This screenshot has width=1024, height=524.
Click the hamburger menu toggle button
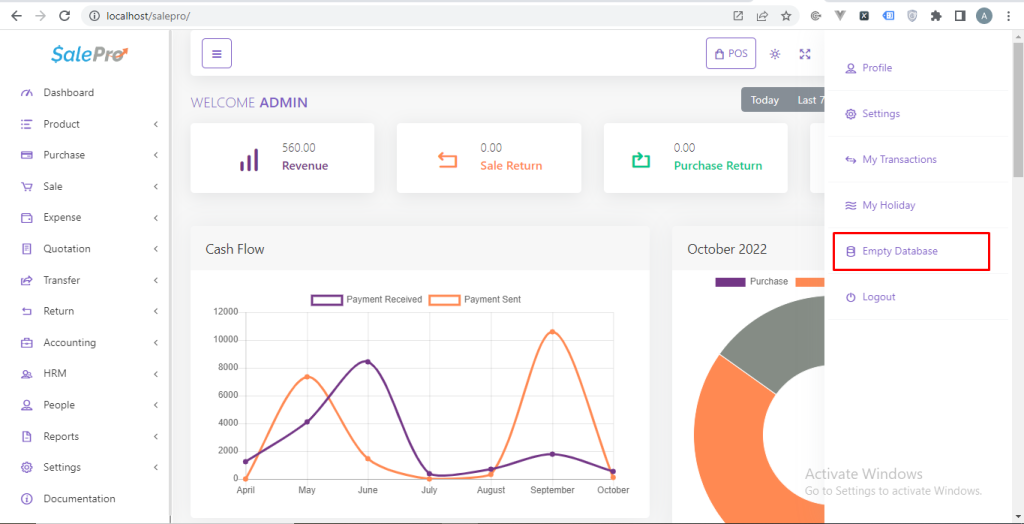[217, 54]
